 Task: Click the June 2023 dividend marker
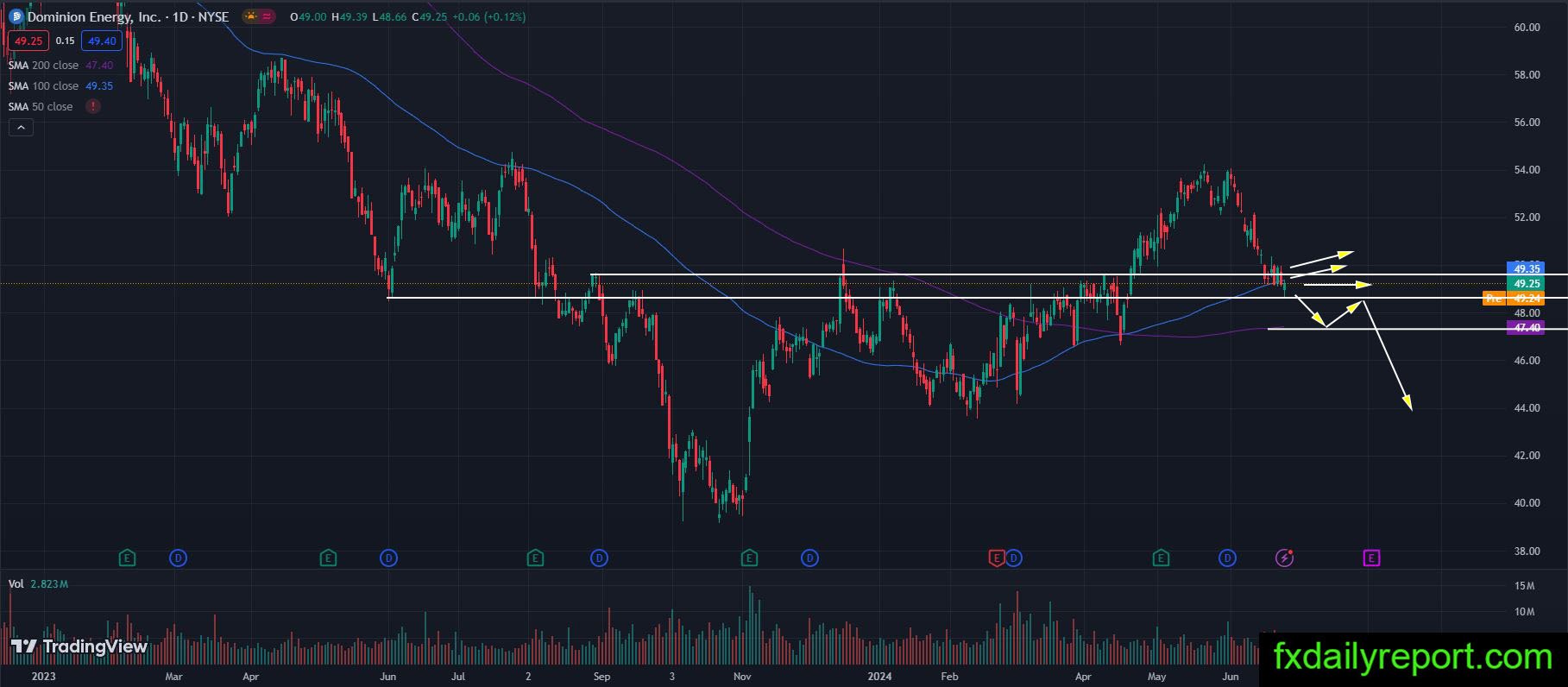click(x=389, y=558)
